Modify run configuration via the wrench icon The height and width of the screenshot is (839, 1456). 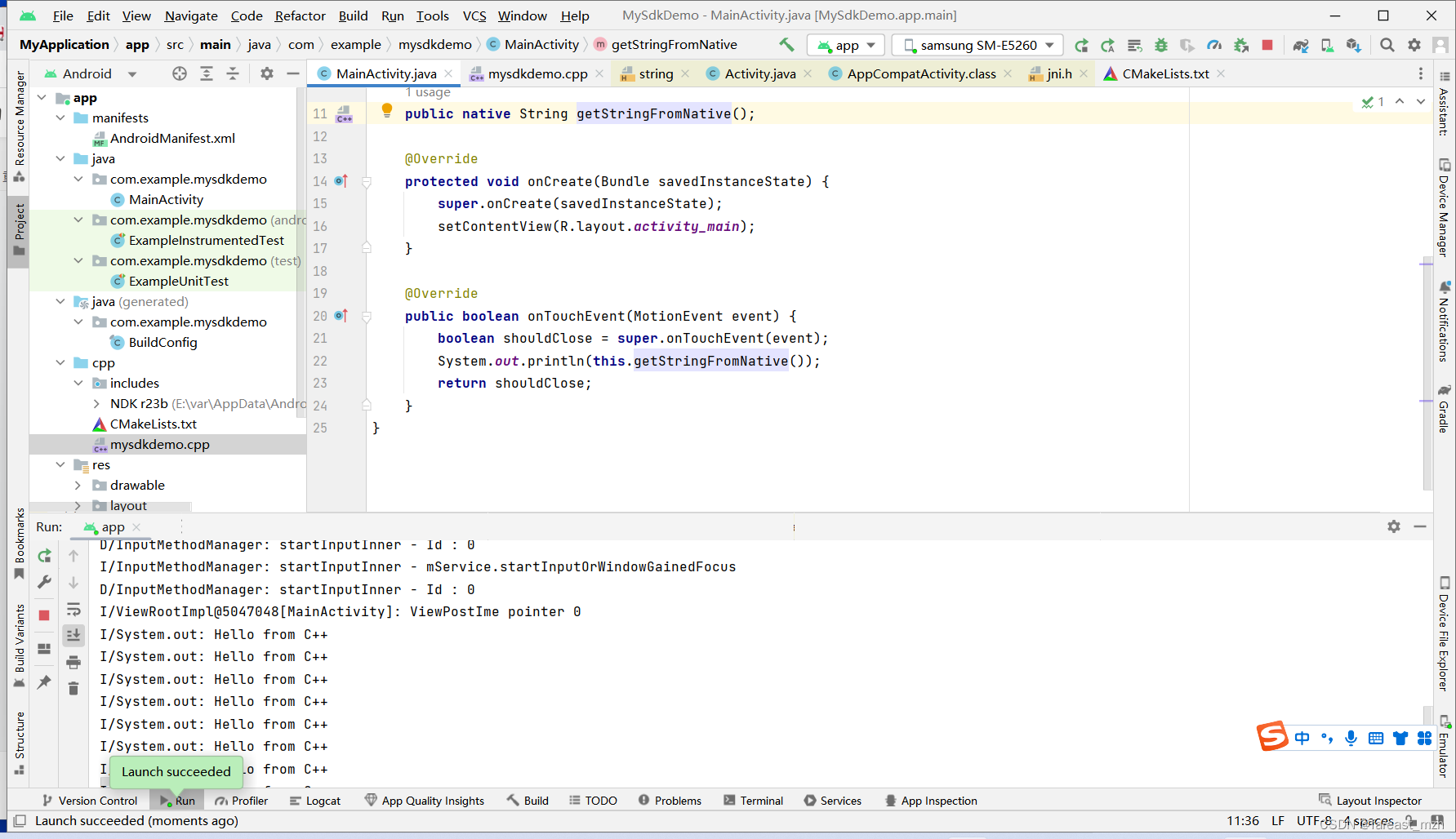pyautogui.click(x=44, y=581)
